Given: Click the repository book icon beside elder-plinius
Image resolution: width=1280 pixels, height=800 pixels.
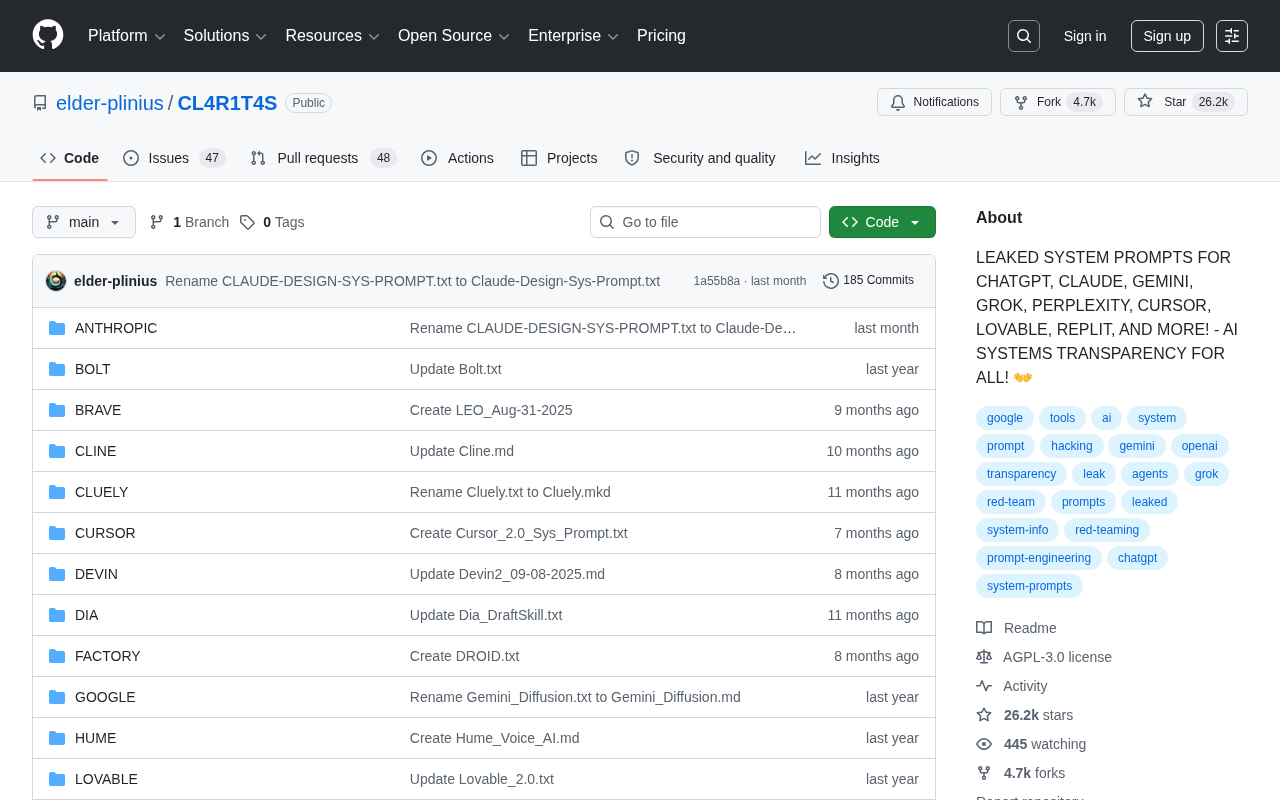Looking at the screenshot, I should 40,103.
